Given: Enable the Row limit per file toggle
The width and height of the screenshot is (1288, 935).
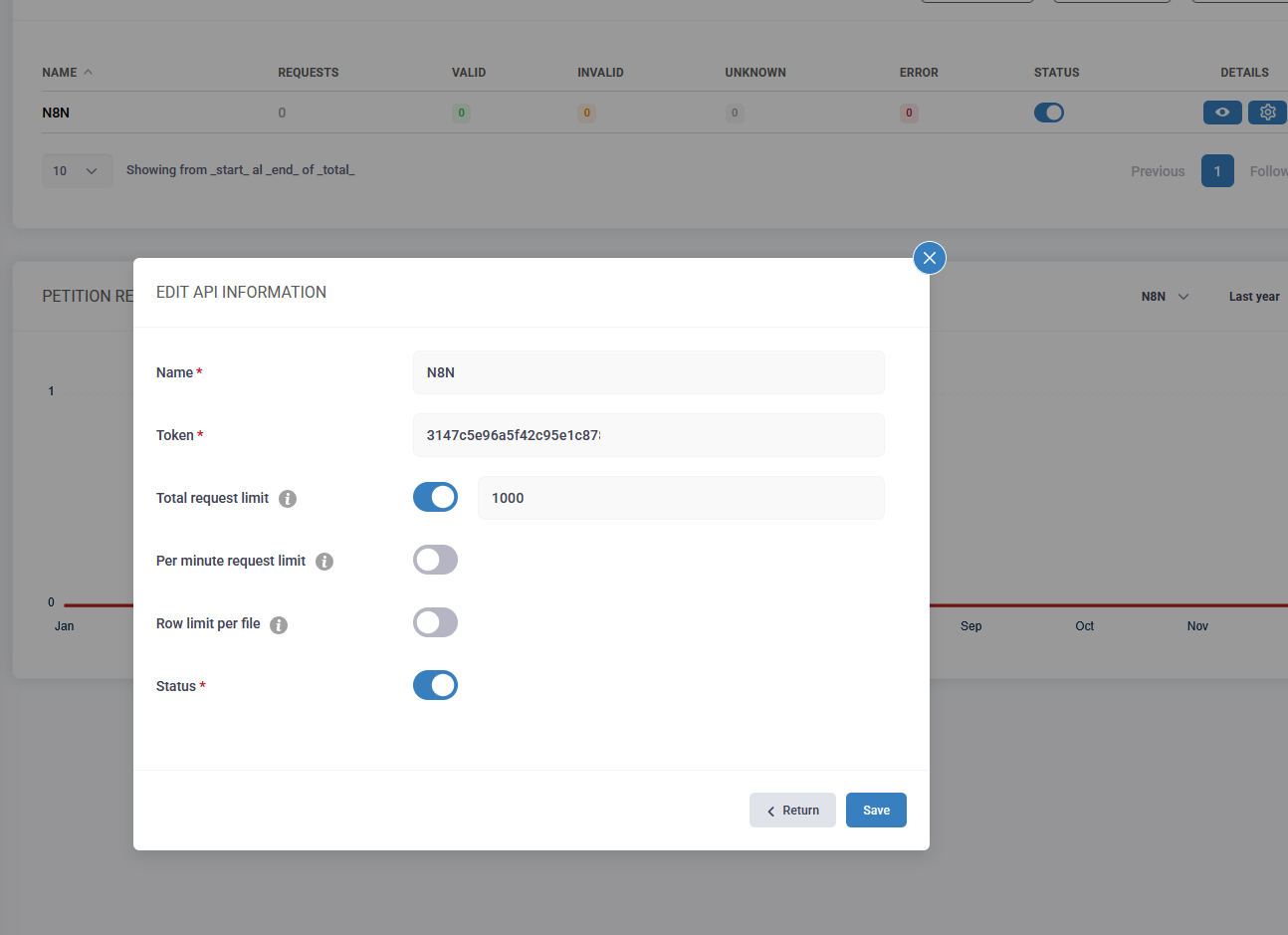Looking at the screenshot, I should 435,621.
